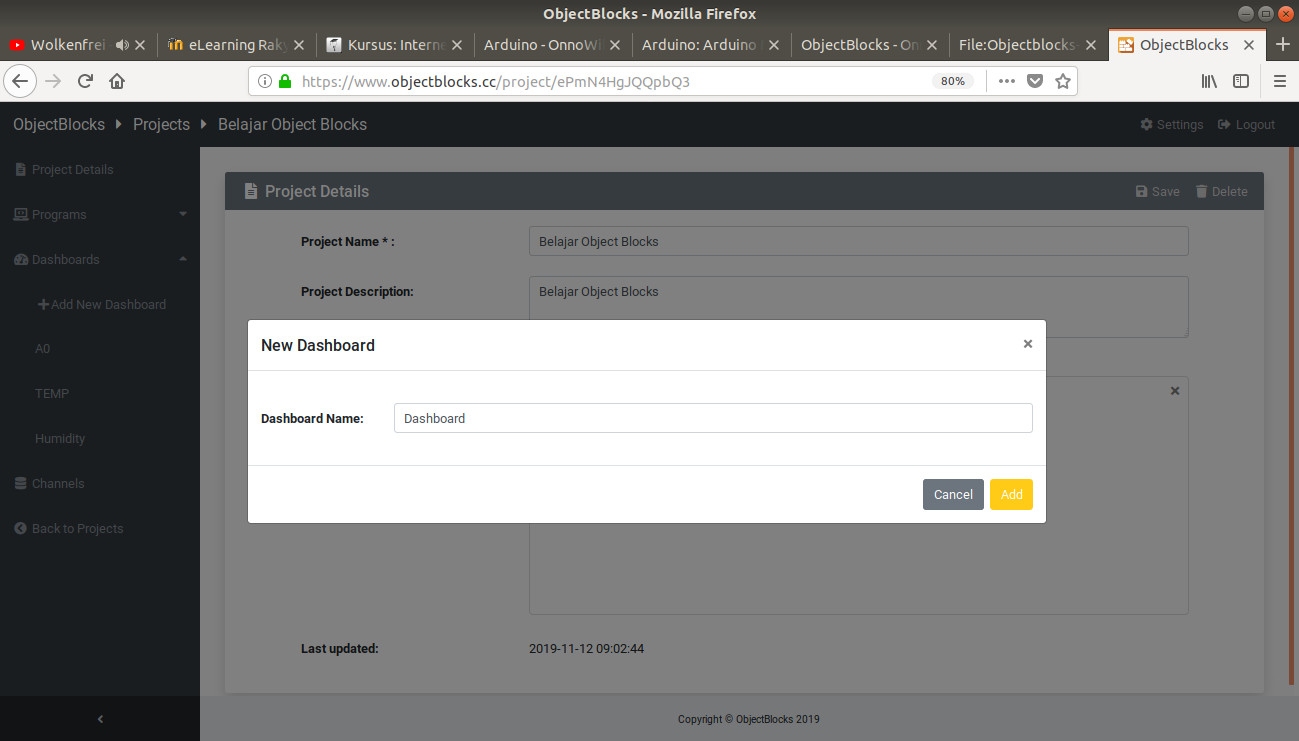Bookmark this page with the star icon
Viewport: 1299px width, 741px height.
click(x=1063, y=81)
